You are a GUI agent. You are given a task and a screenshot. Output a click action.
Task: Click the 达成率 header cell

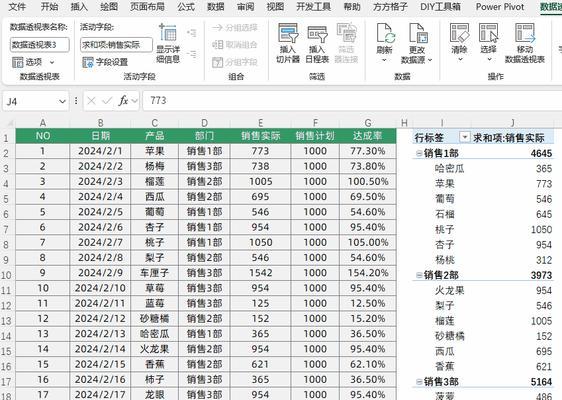pos(368,136)
